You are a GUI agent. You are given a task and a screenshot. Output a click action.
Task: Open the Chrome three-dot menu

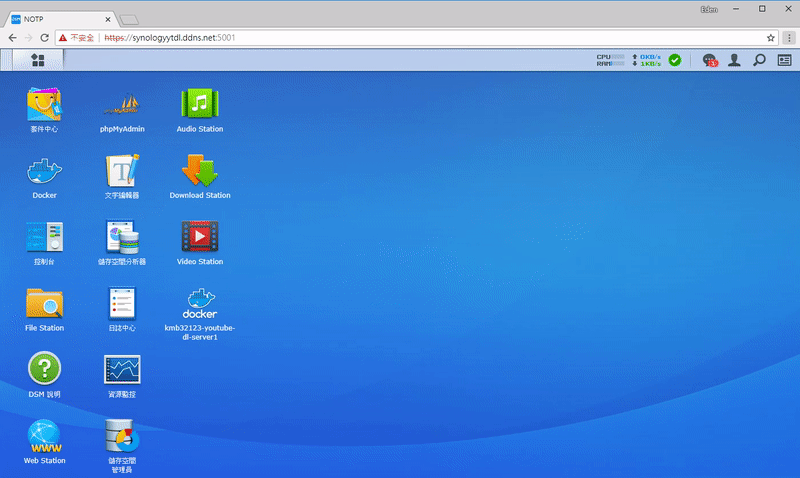(789, 38)
